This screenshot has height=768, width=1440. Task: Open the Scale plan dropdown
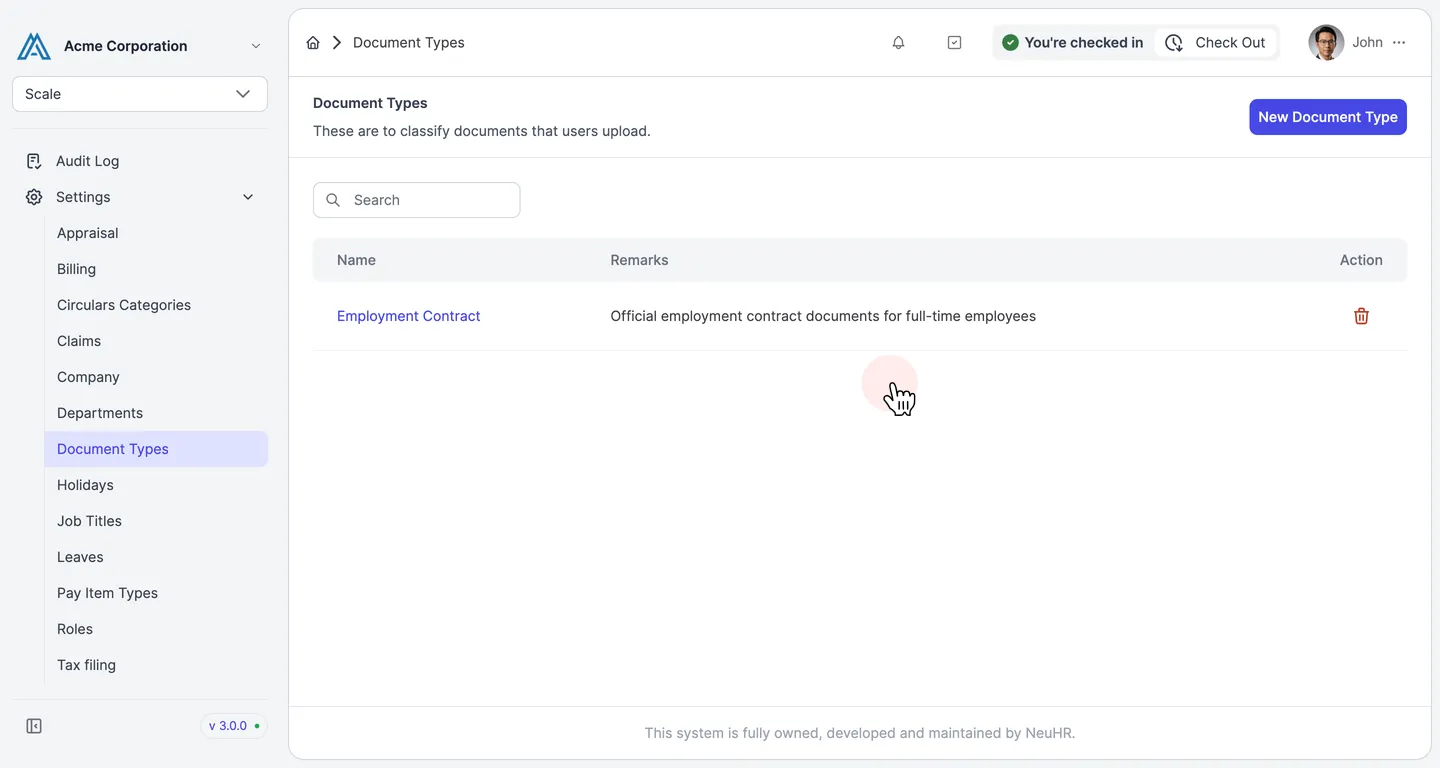140,94
